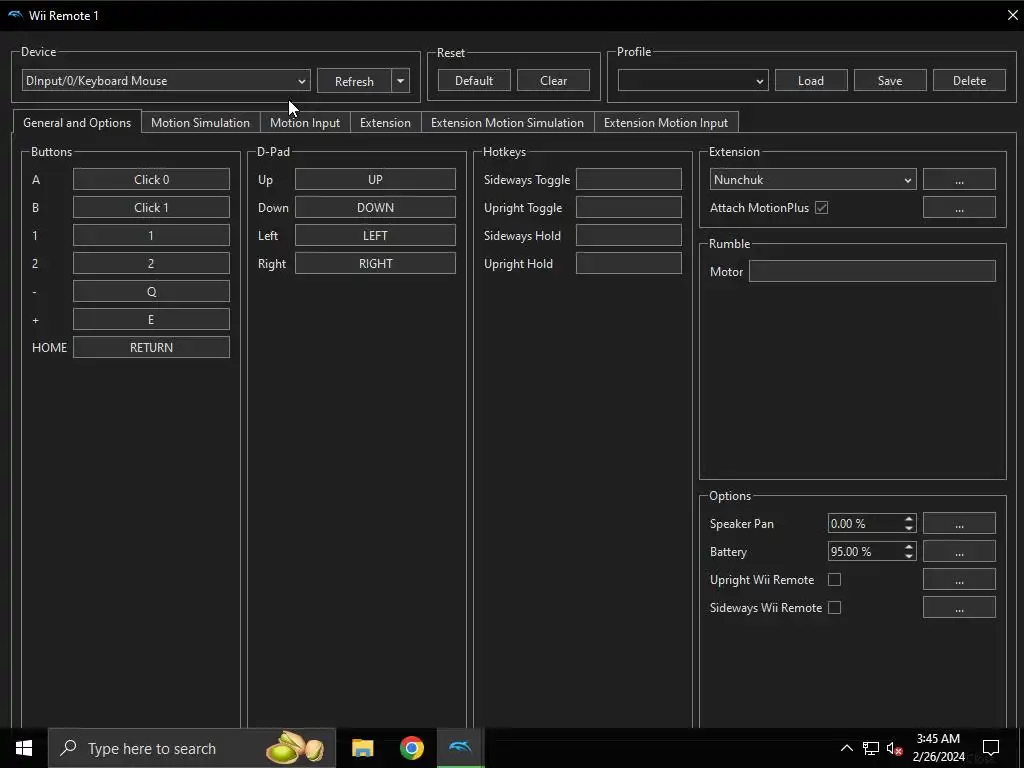Click the Save profile button
Screen dimensions: 1024x768
[x=890, y=80]
